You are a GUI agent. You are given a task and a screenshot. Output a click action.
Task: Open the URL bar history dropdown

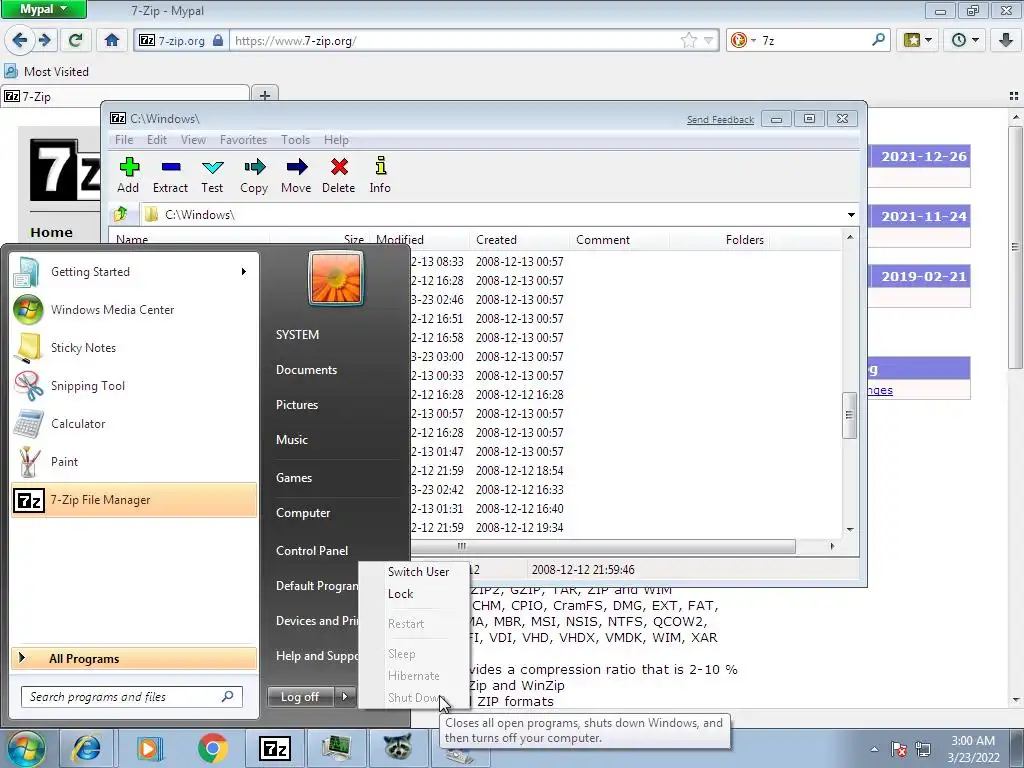[x=709, y=40]
